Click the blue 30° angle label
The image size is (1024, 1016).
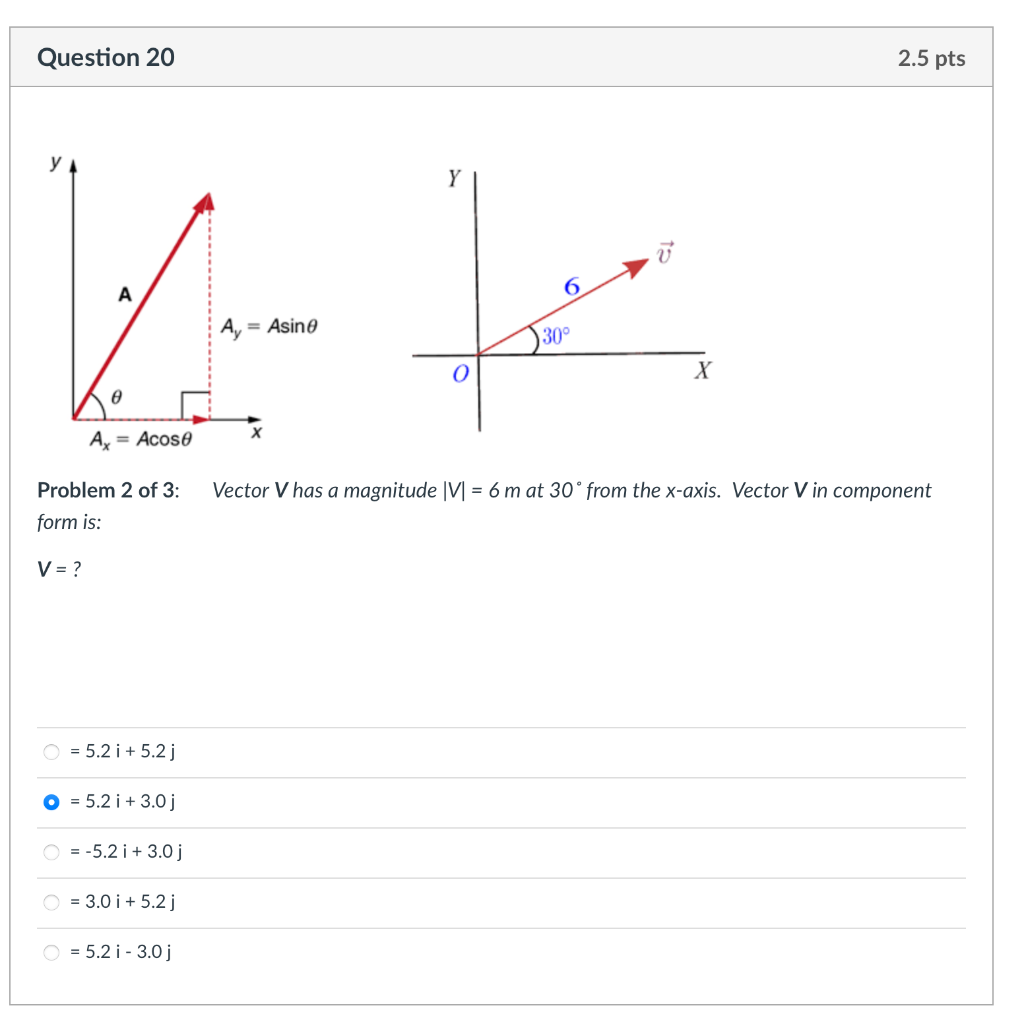(556, 336)
